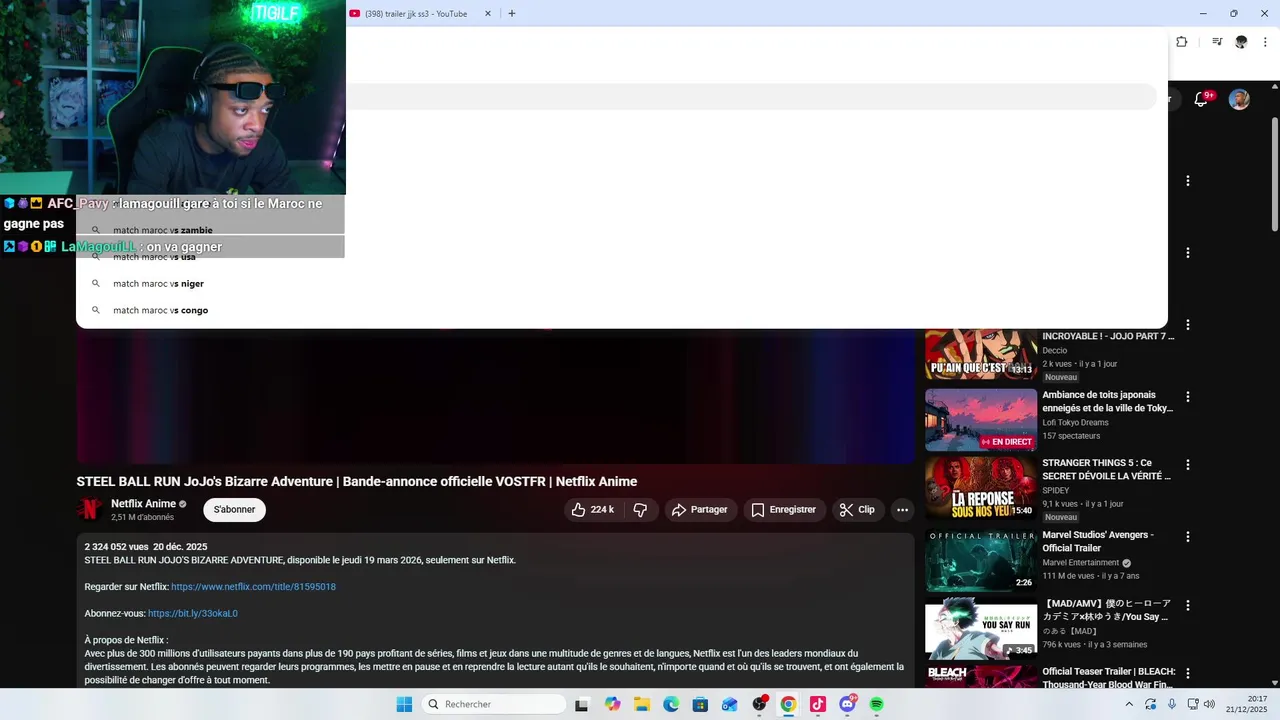Open YouTube notifications bell
This screenshot has width=1280, height=720.
pos(1202,99)
